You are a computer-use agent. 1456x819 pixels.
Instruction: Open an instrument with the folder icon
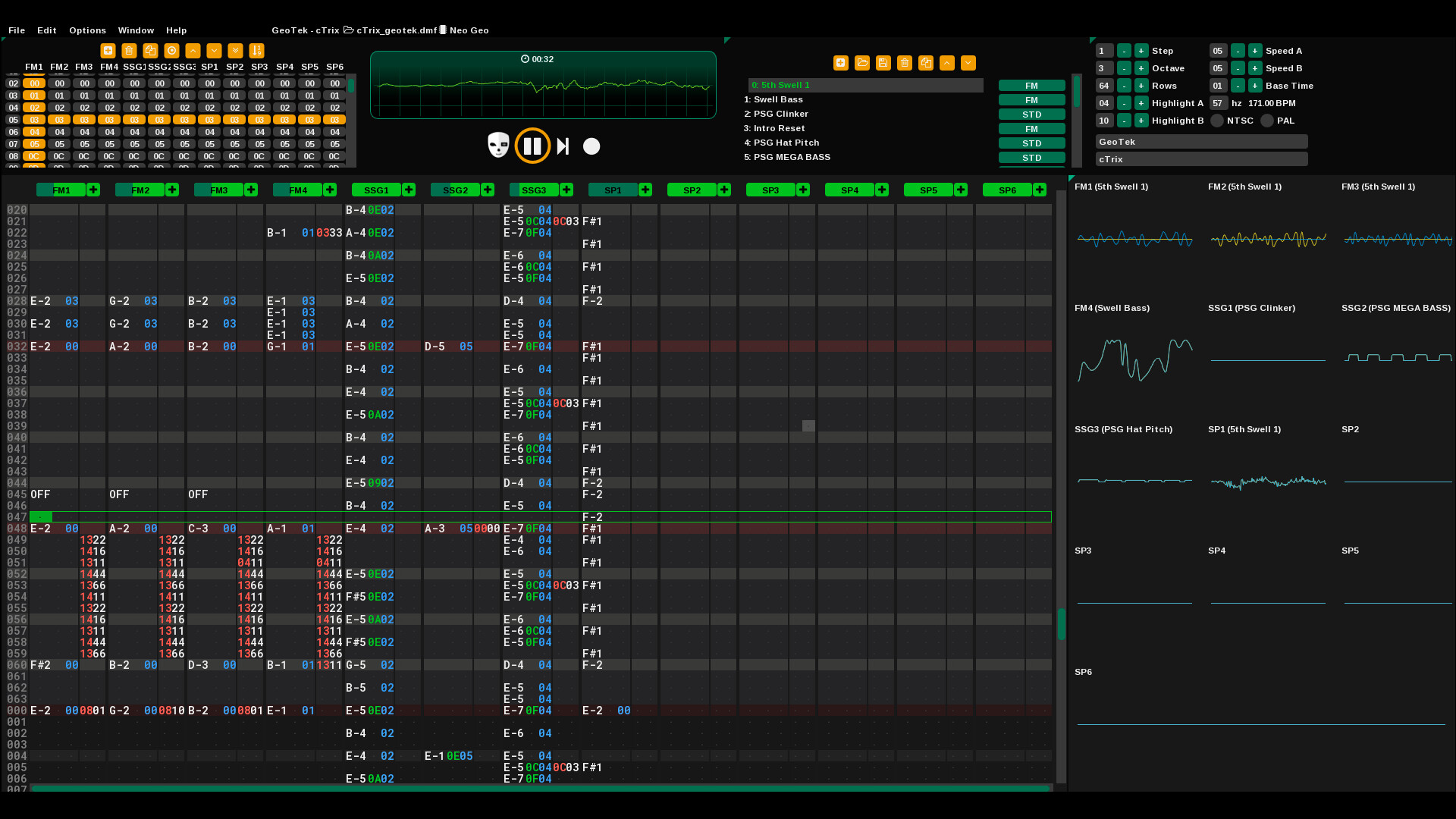862,63
